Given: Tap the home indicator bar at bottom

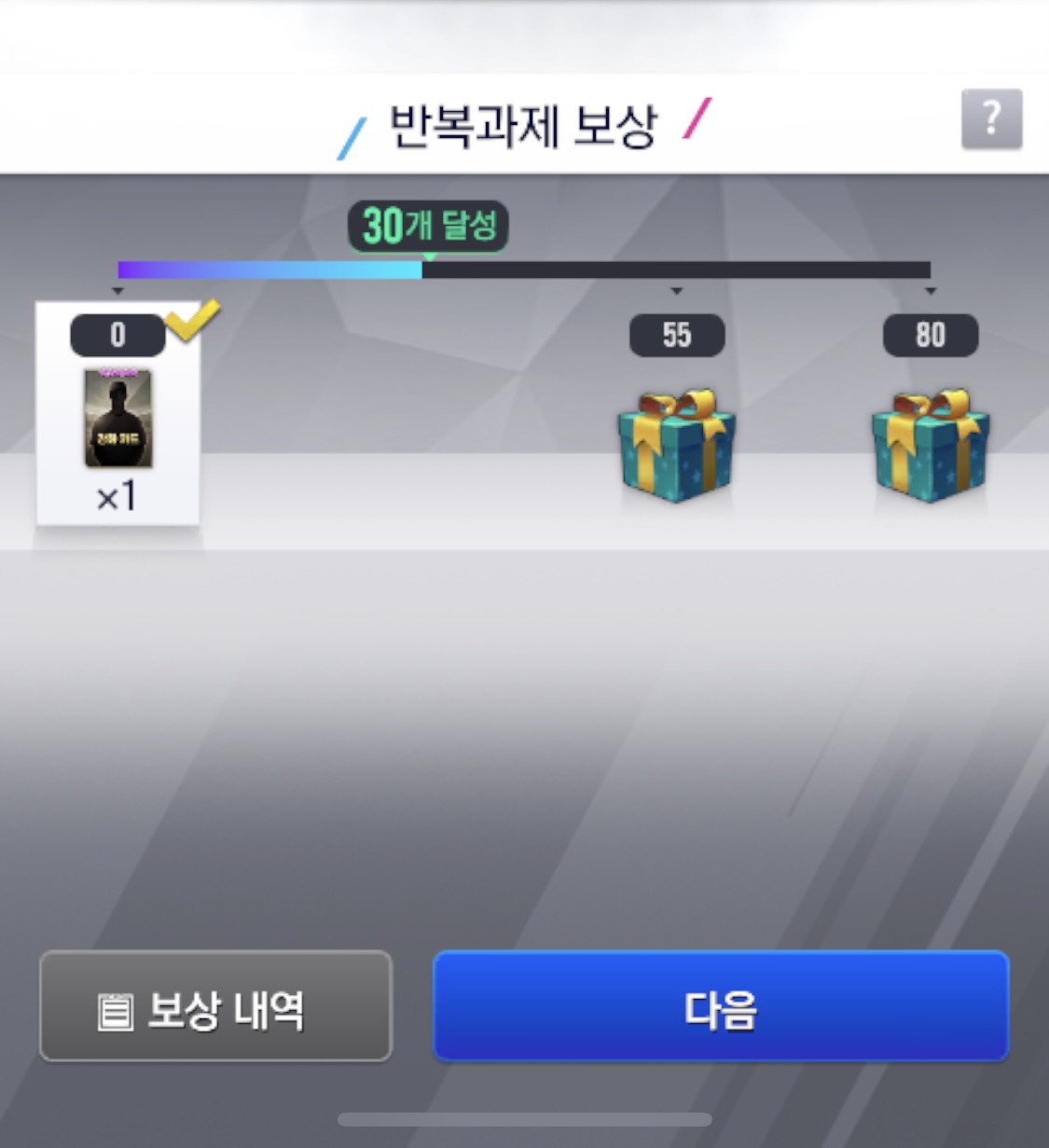Looking at the screenshot, I should 525,1119.
